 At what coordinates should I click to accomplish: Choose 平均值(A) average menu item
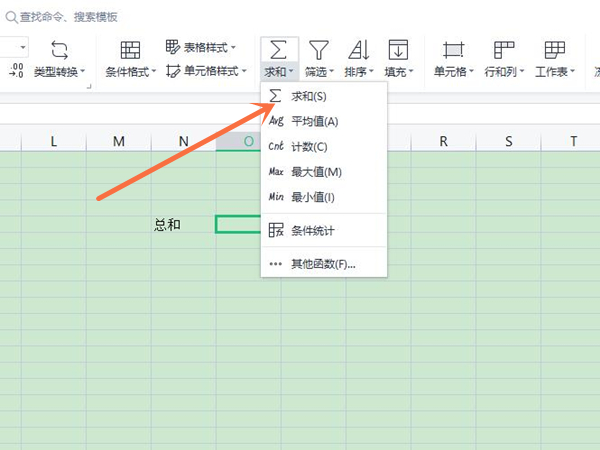point(314,121)
